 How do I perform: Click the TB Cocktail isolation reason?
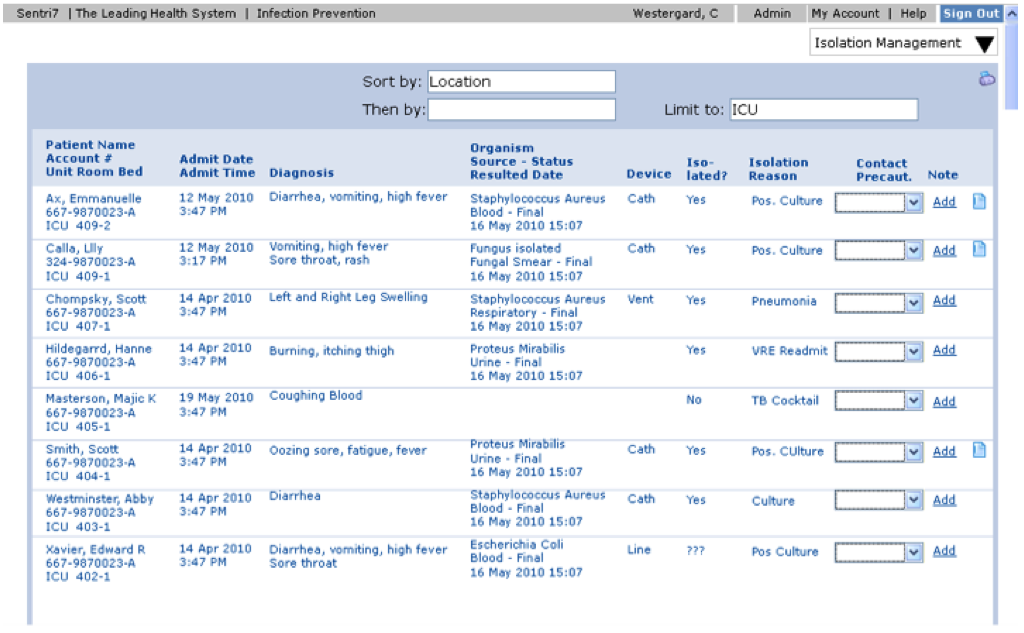784,400
